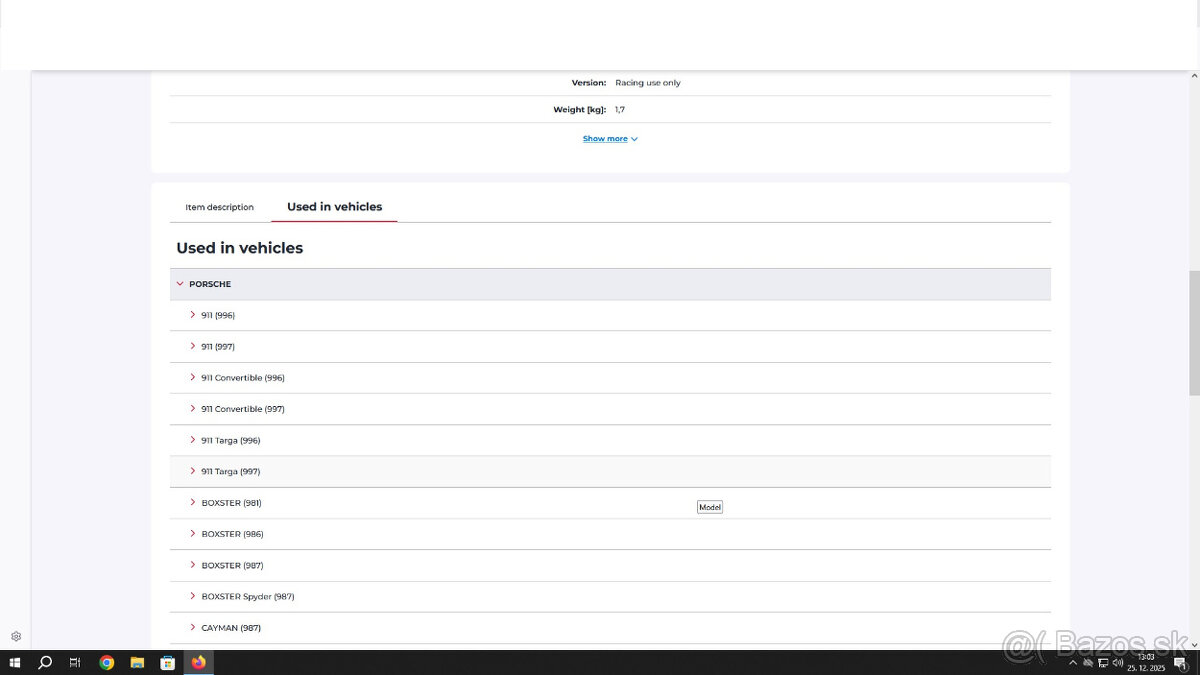Click the taskbar search magnifier icon
1200x675 pixels.
pyautogui.click(x=45, y=662)
